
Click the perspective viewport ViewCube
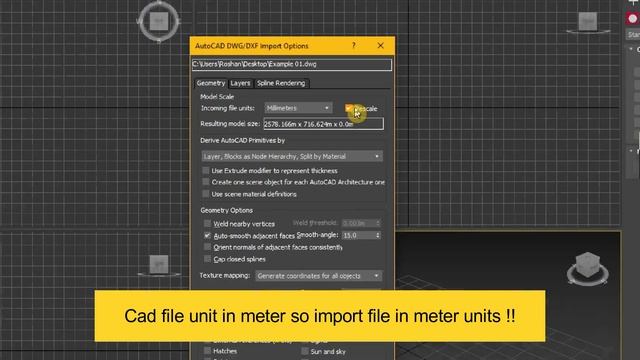(588, 268)
